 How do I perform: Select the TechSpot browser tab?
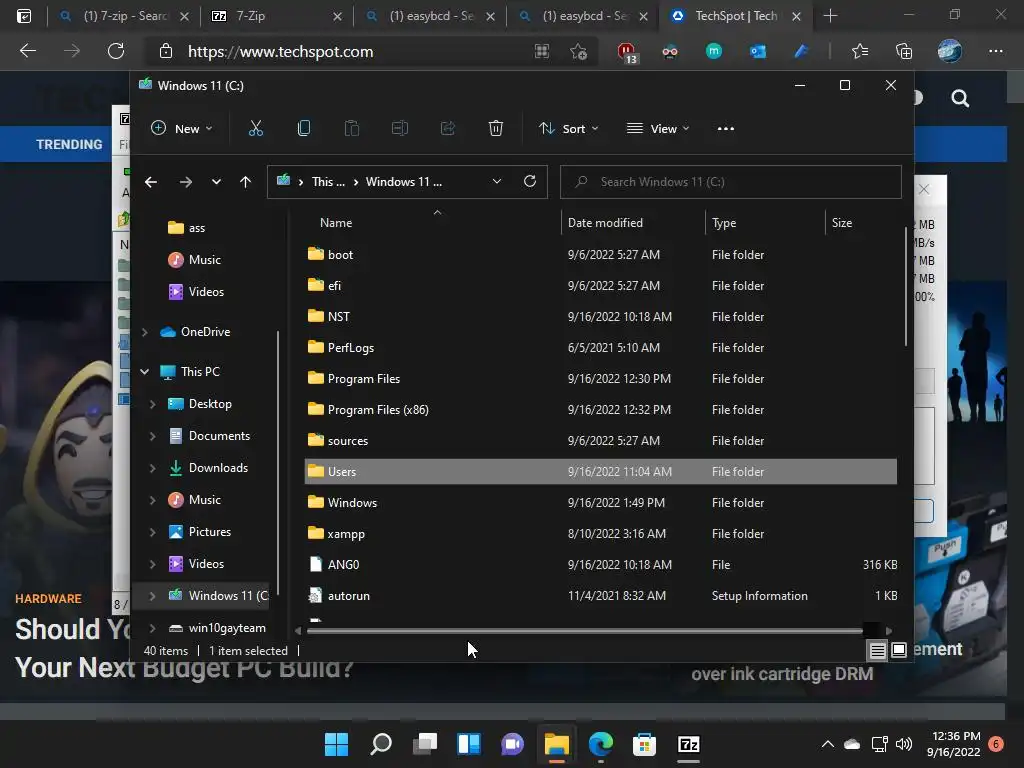pyautogui.click(x=737, y=16)
